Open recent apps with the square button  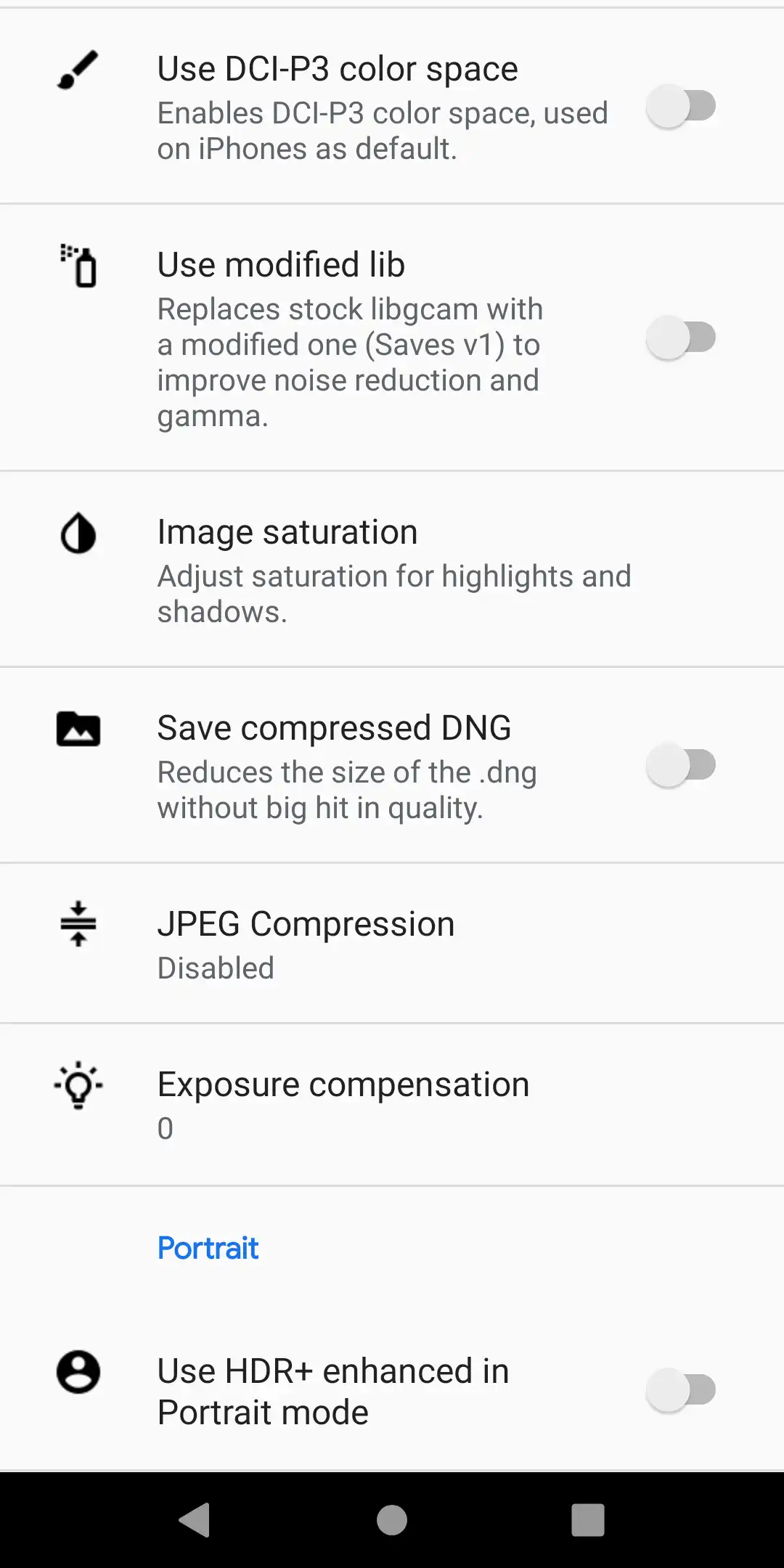click(x=588, y=1520)
